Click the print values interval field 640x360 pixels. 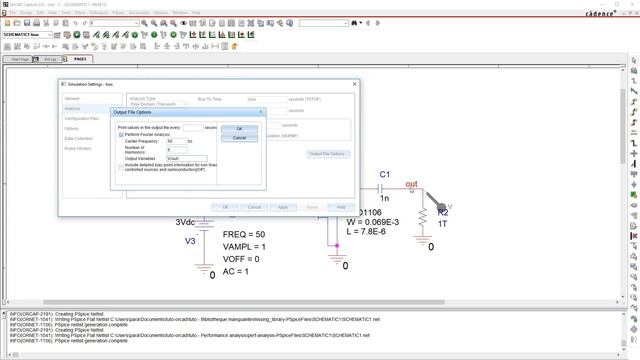[193, 128]
